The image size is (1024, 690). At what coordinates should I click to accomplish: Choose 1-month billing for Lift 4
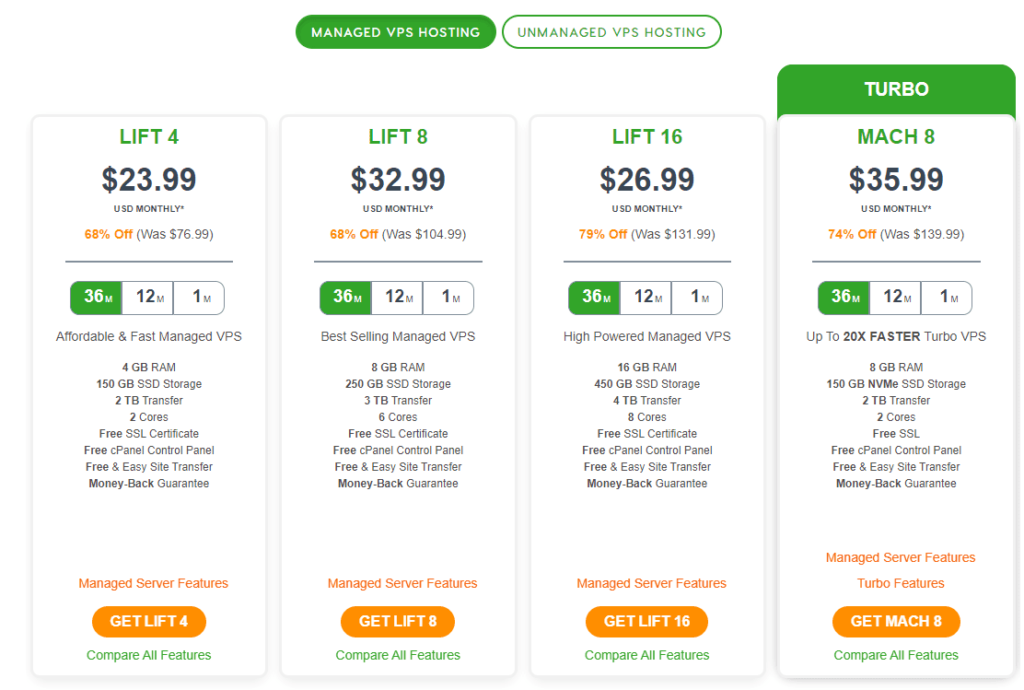(199, 298)
